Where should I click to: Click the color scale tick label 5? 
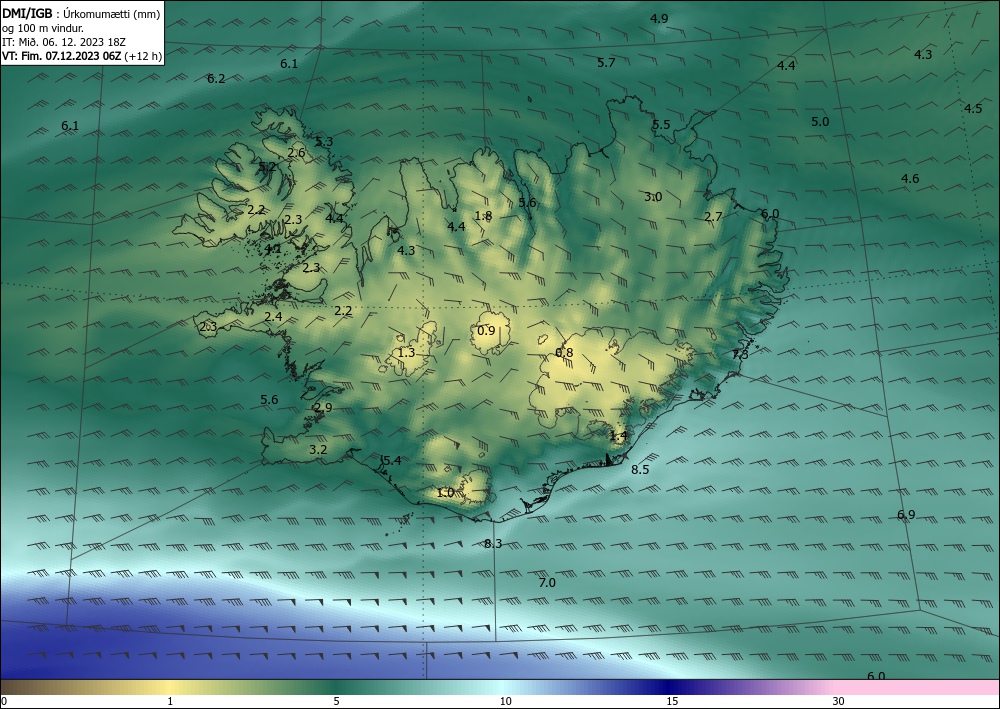click(x=336, y=701)
